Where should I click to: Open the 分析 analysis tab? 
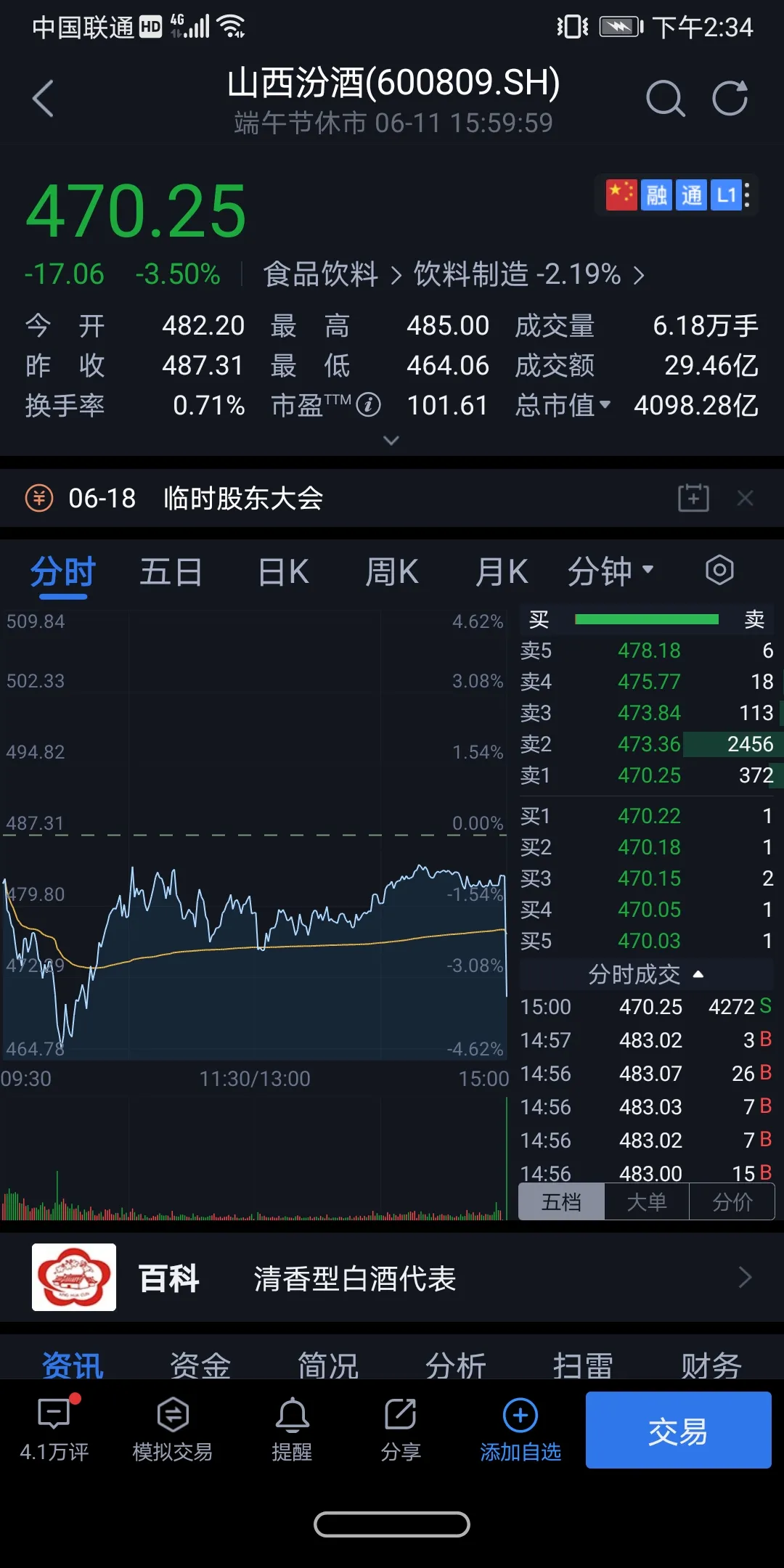(x=456, y=1366)
